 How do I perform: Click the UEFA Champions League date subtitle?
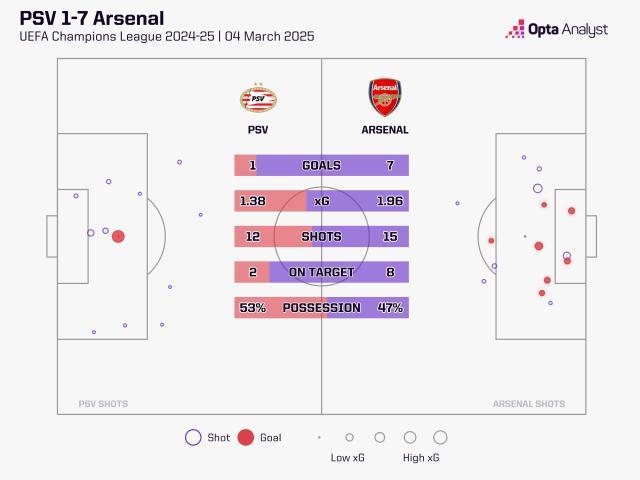pyautogui.click(x=166, y=37)
